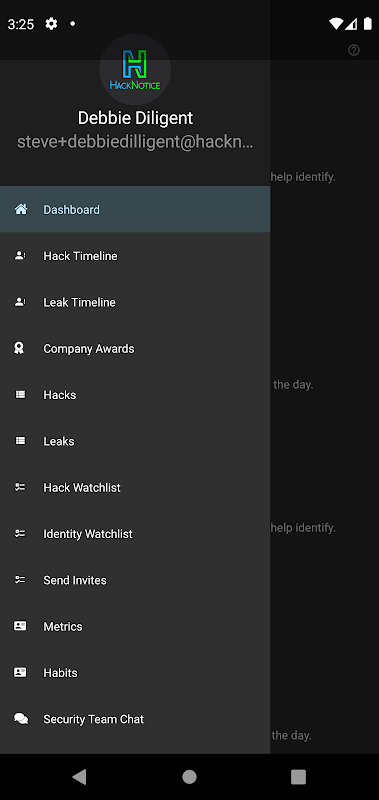Tap the clock showing 3:25

click(21, 24)
